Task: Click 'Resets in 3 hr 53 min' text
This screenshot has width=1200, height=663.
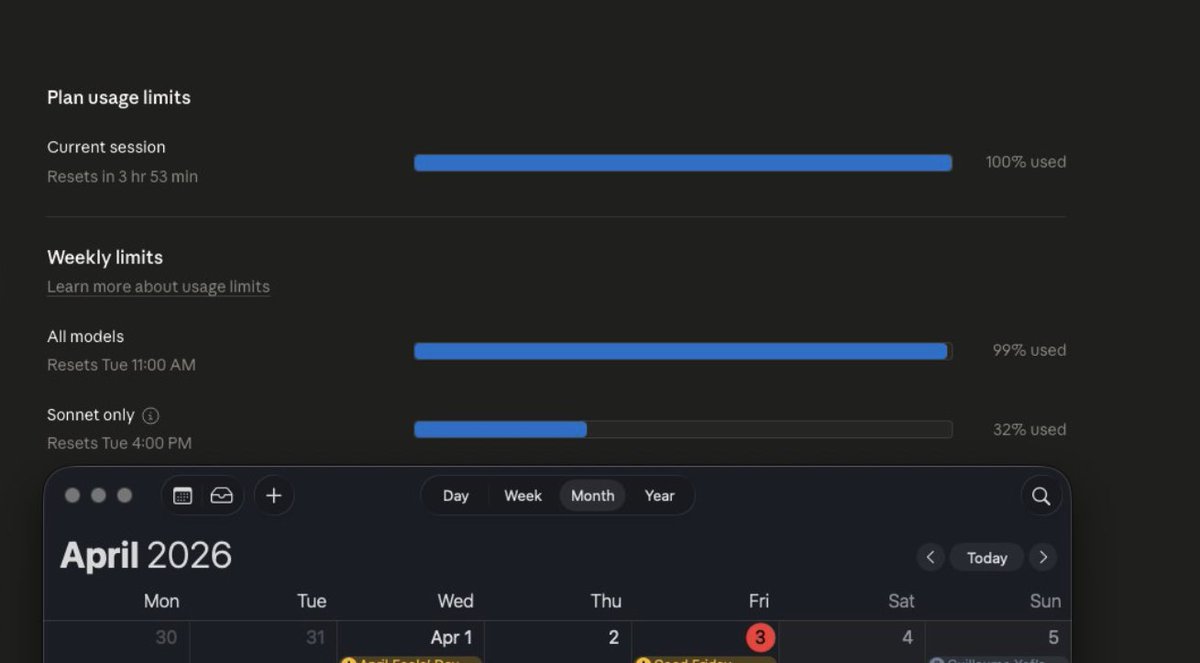Action: 122,177
